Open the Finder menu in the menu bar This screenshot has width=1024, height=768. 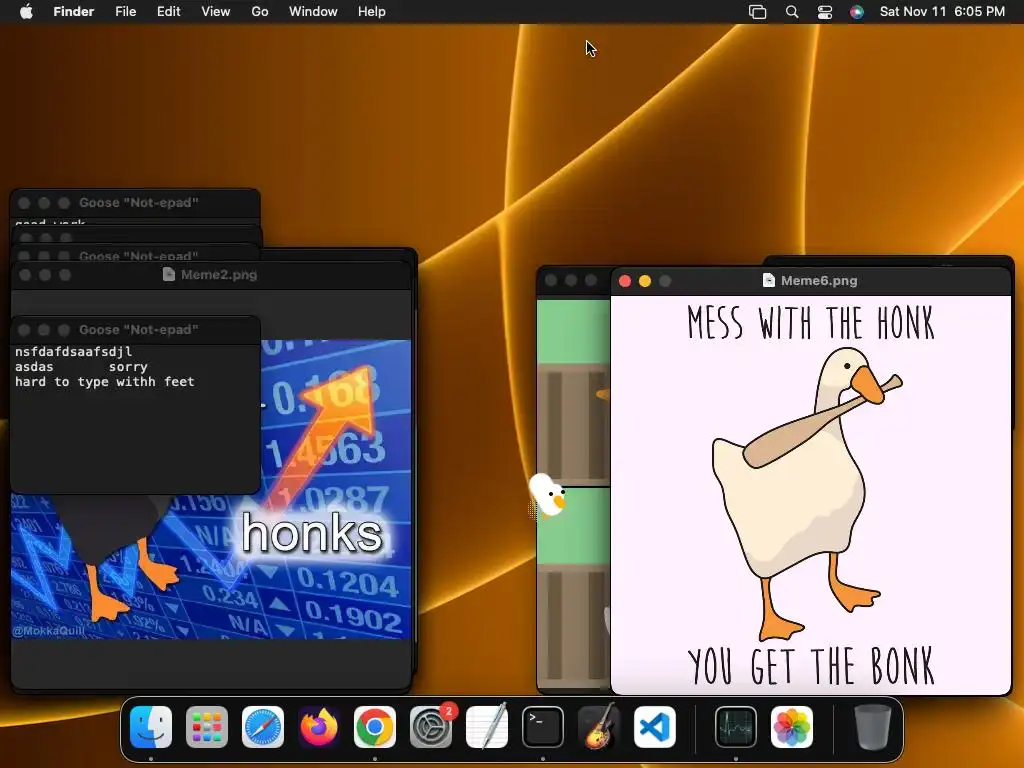point(73,12)
